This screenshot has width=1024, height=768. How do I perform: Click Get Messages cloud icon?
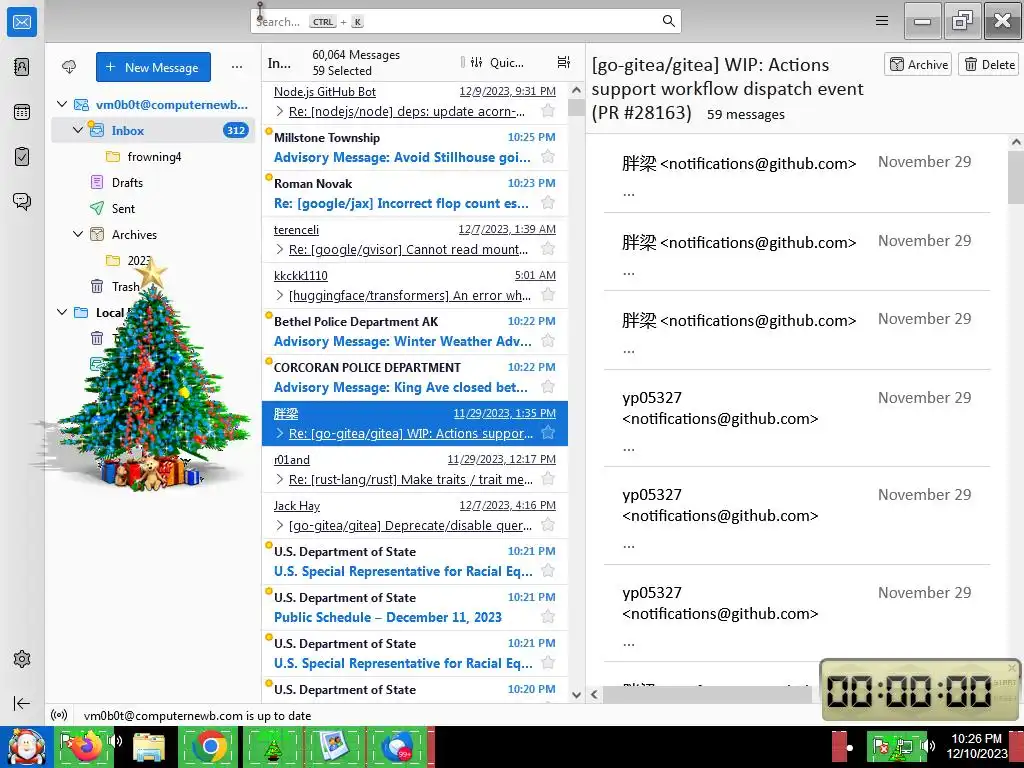pos(69,67)
